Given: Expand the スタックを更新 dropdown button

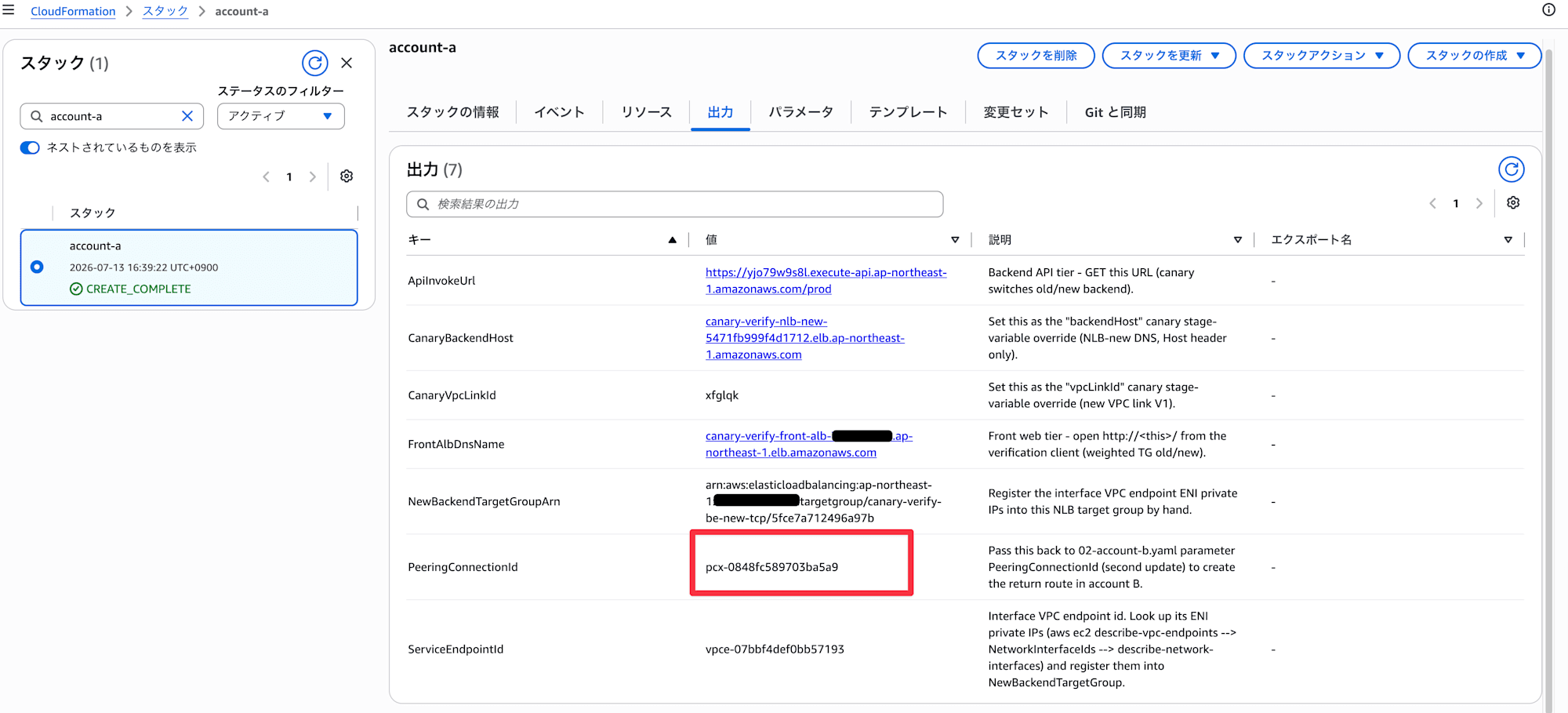Looking at the screenshot, I should click(1169, 56).
